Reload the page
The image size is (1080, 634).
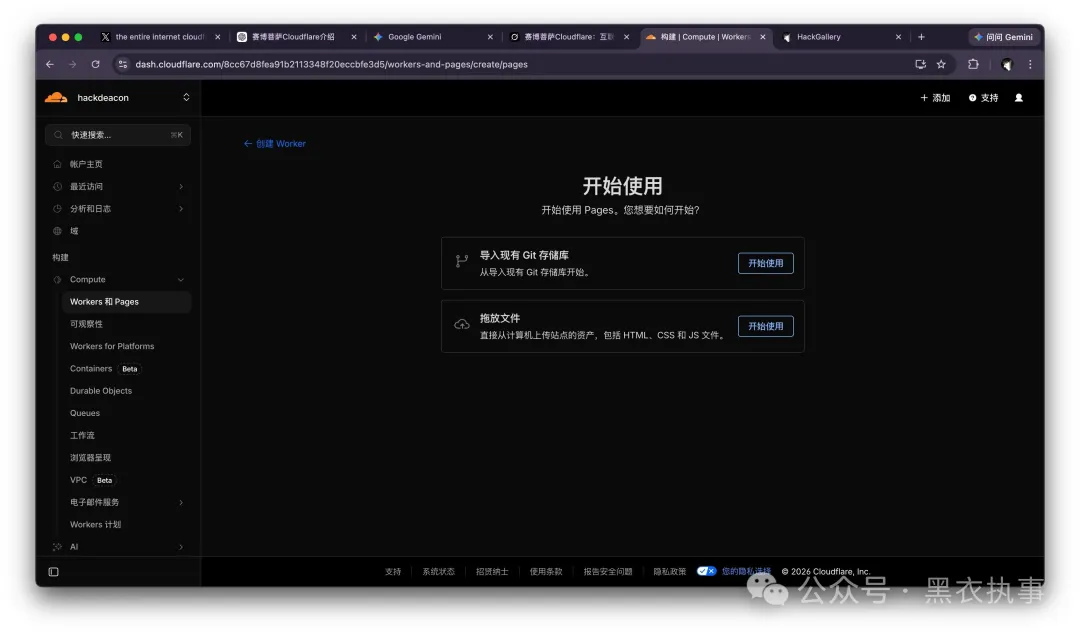pos(96,64)
